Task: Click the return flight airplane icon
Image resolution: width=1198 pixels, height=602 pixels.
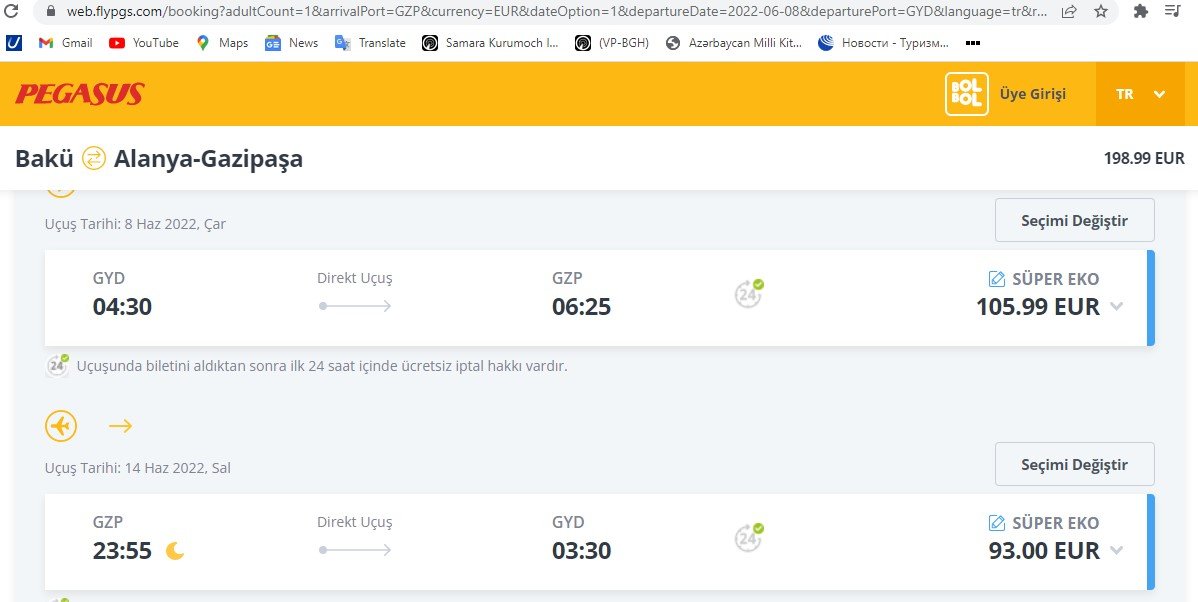Action: point(61,426)
